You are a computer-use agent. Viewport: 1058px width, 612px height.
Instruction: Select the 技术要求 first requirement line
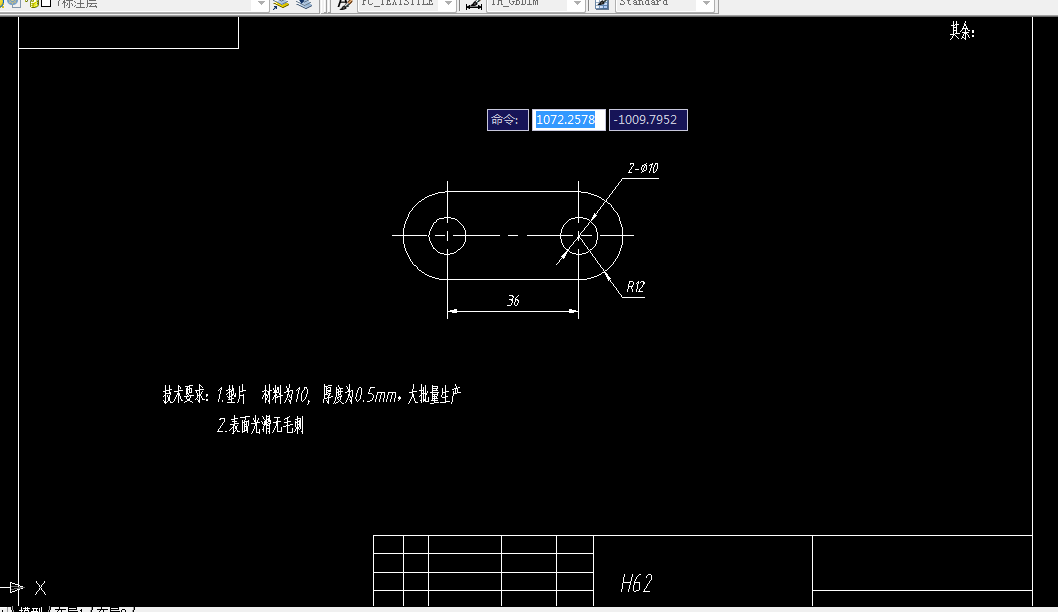coord(311,395)
